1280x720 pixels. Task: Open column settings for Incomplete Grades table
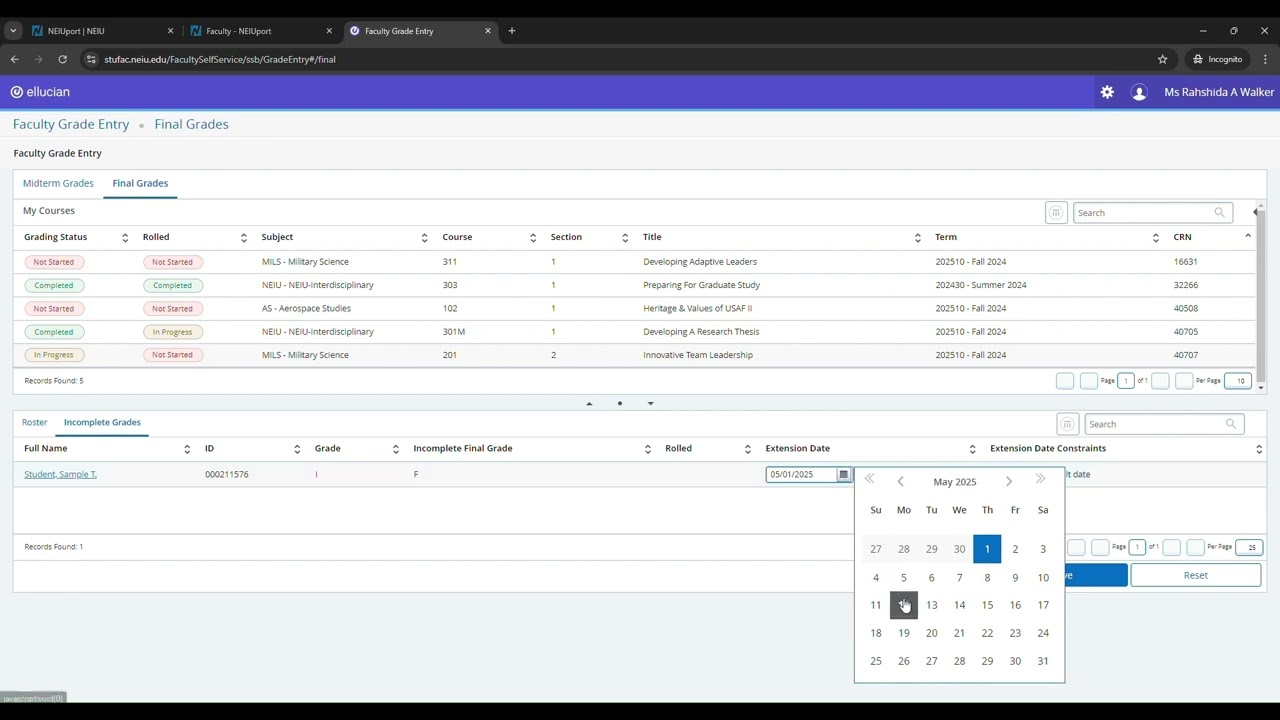point(1067,424)
